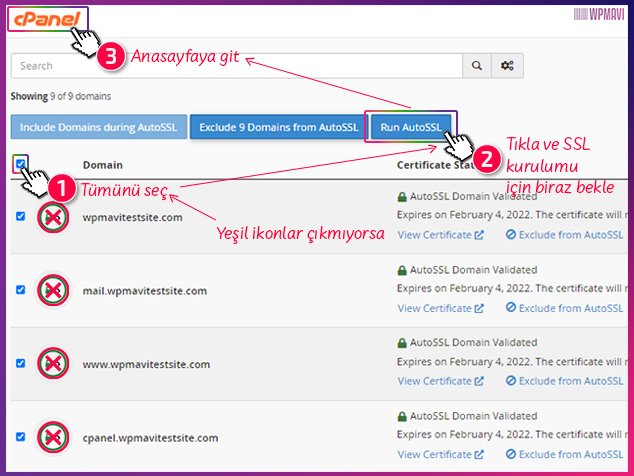Image resolution: width=634 pixels, height=476 pixels.
Task: Toggle checkbox for cpanel.wpmavitestsite.com
Action: coord(21,437)
